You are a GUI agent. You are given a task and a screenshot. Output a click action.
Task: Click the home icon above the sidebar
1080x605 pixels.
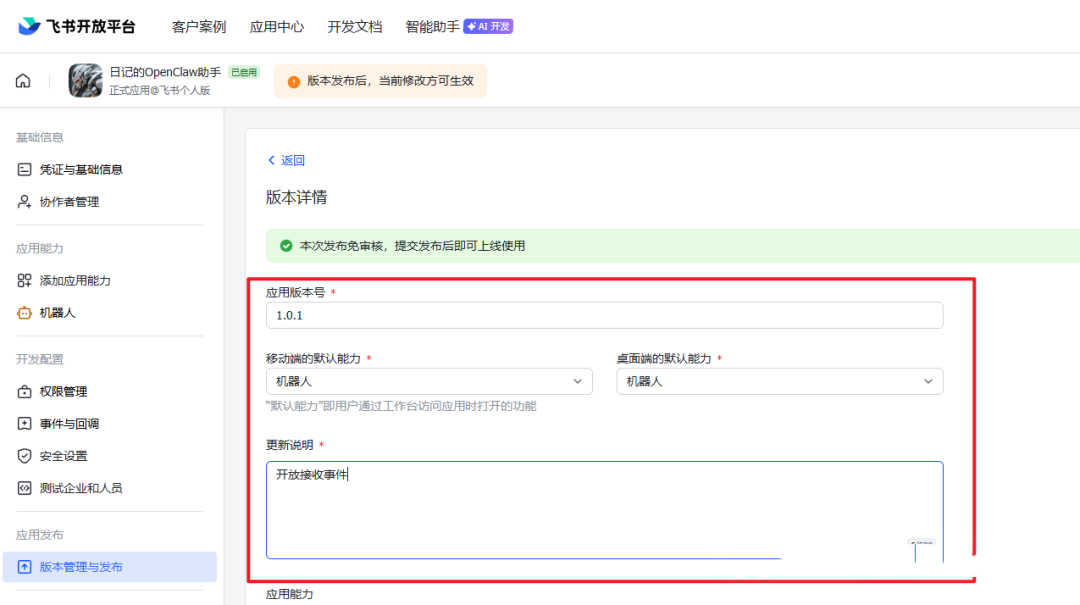coord(22,80)
